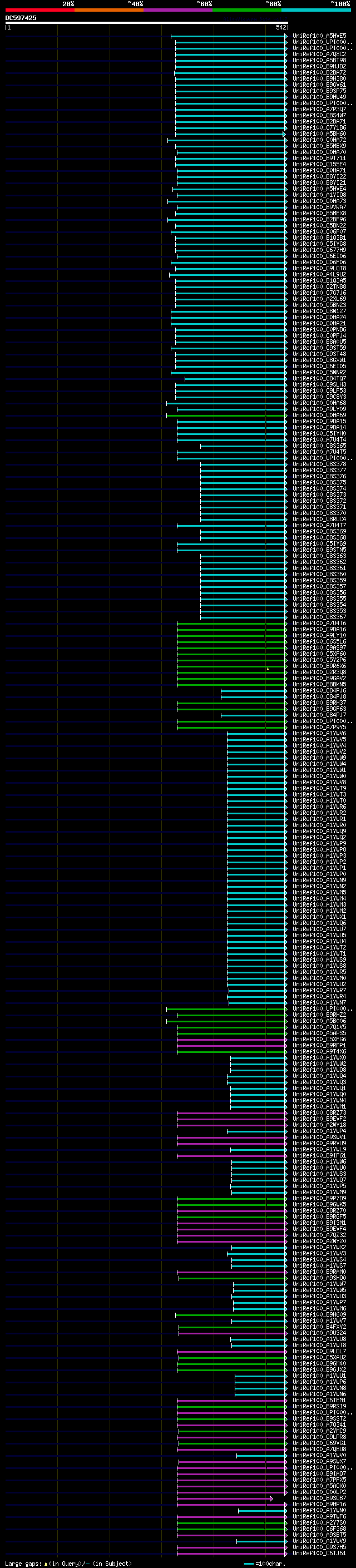Click the cyan alignment bar for UniRef100_A5HVE5
Screen dimensions: 356x1568
(x=229, y=36)
